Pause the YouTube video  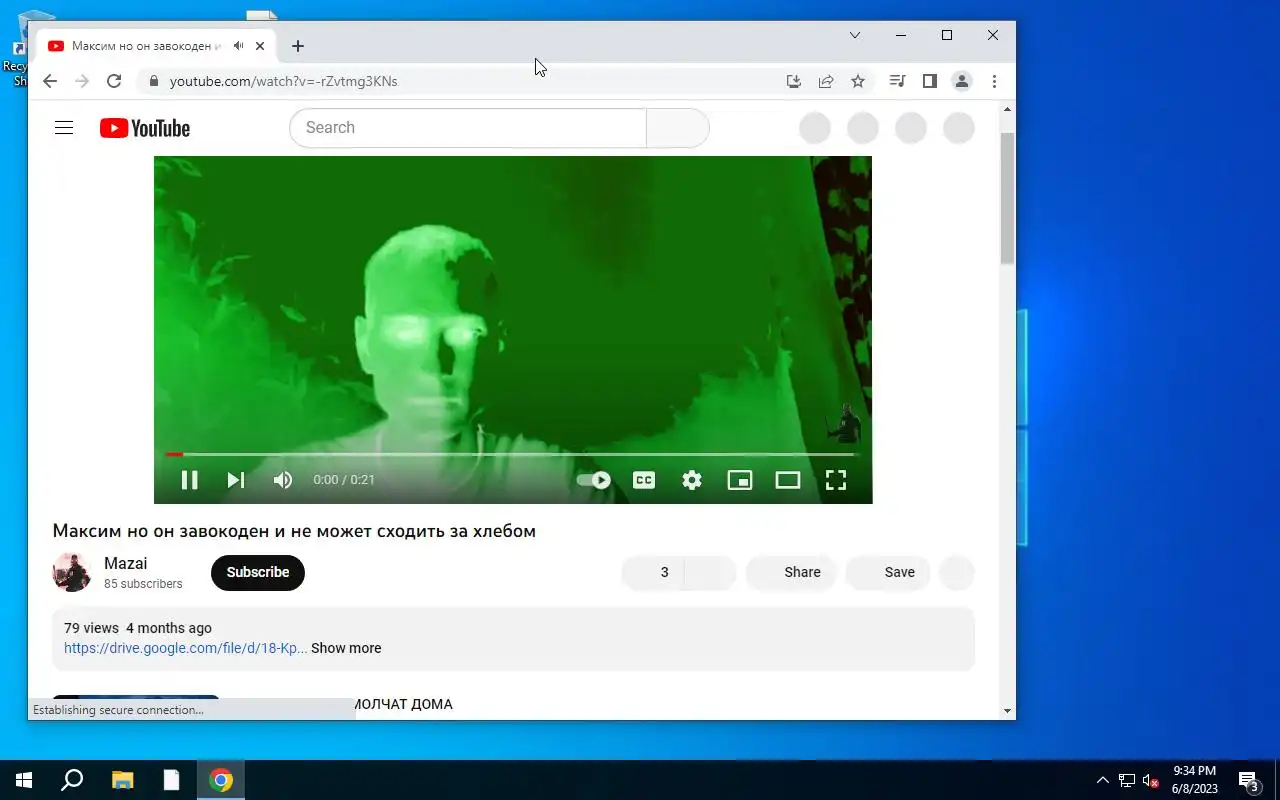189,480
